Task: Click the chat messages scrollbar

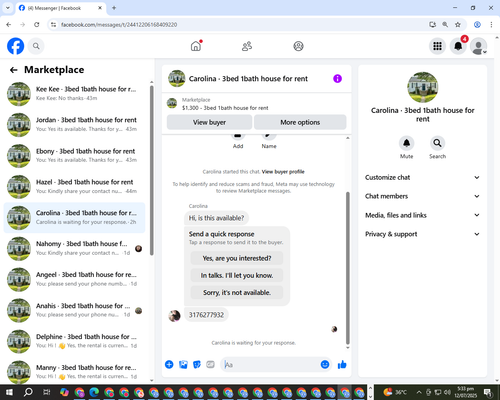Action: 348,268
